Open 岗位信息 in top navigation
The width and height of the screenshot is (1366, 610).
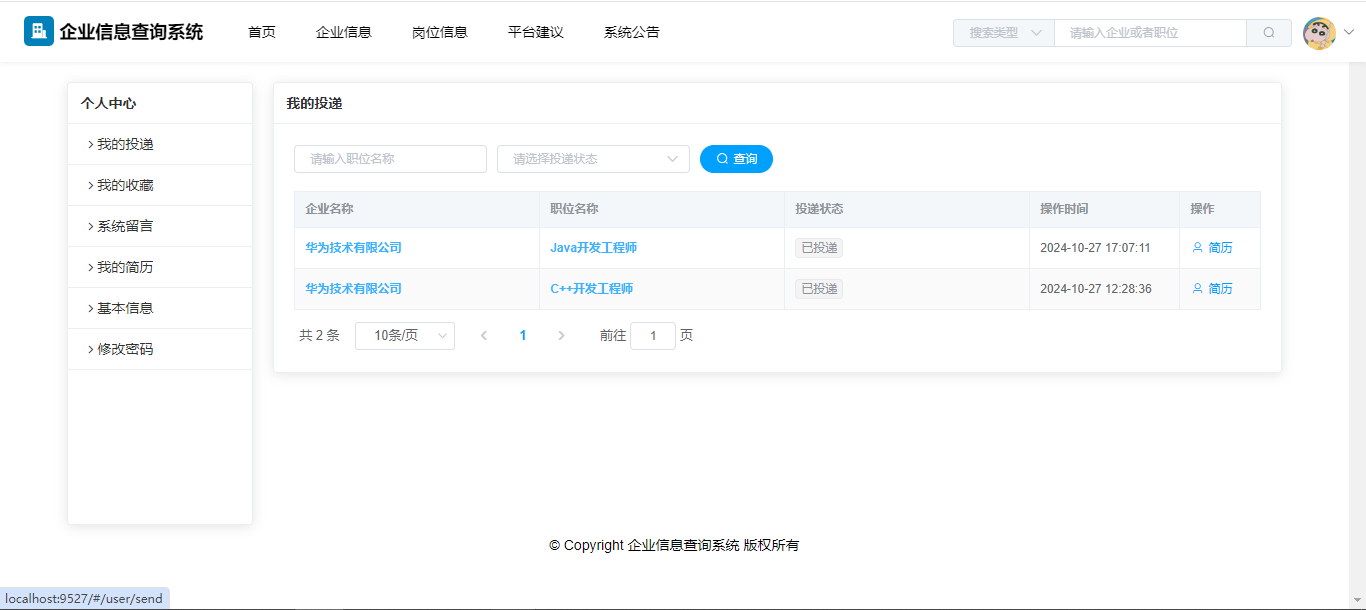click(439, 32)
